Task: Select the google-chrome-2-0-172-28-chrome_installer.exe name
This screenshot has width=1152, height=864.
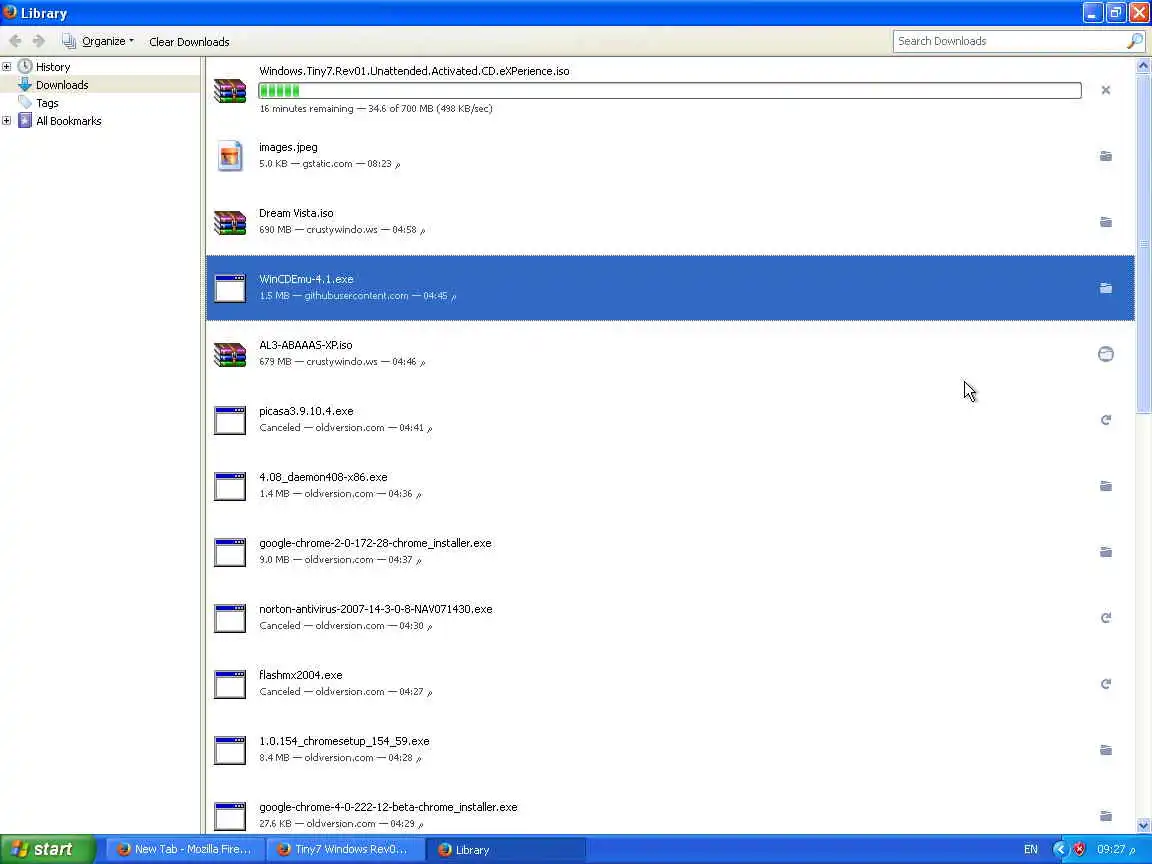Action: click(x=375, y=543)
